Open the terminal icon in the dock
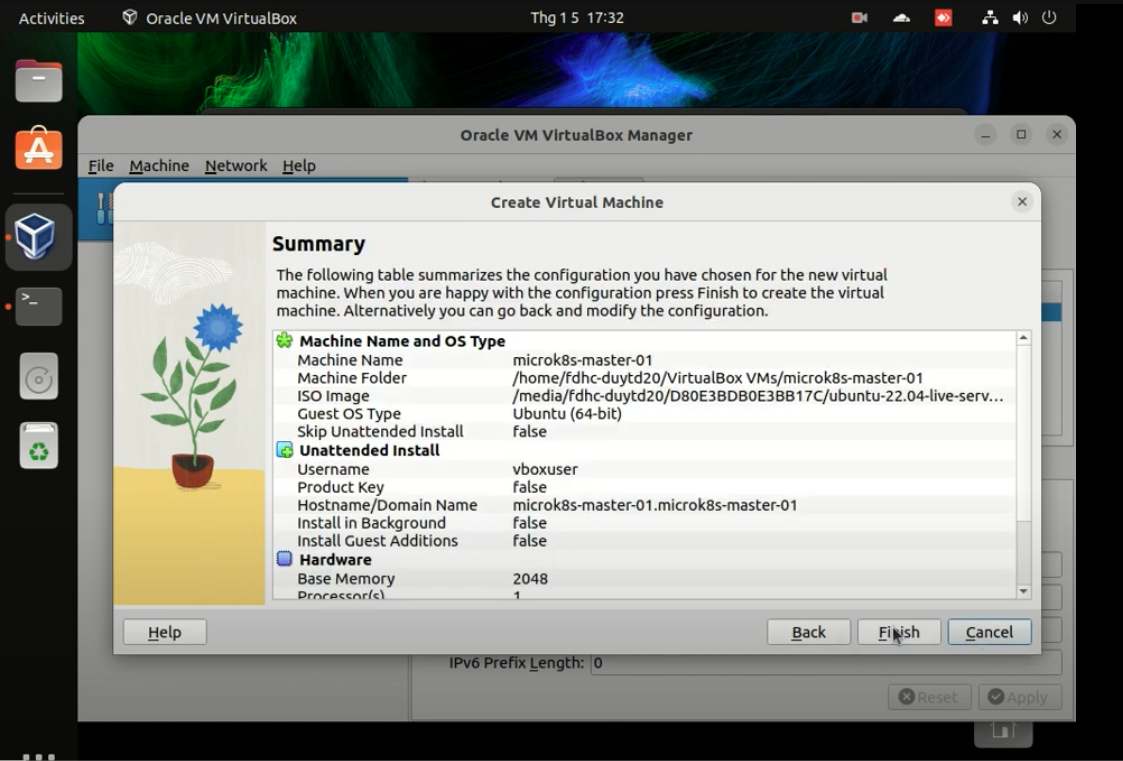1123x761 pixels. (x=37, y=306)
